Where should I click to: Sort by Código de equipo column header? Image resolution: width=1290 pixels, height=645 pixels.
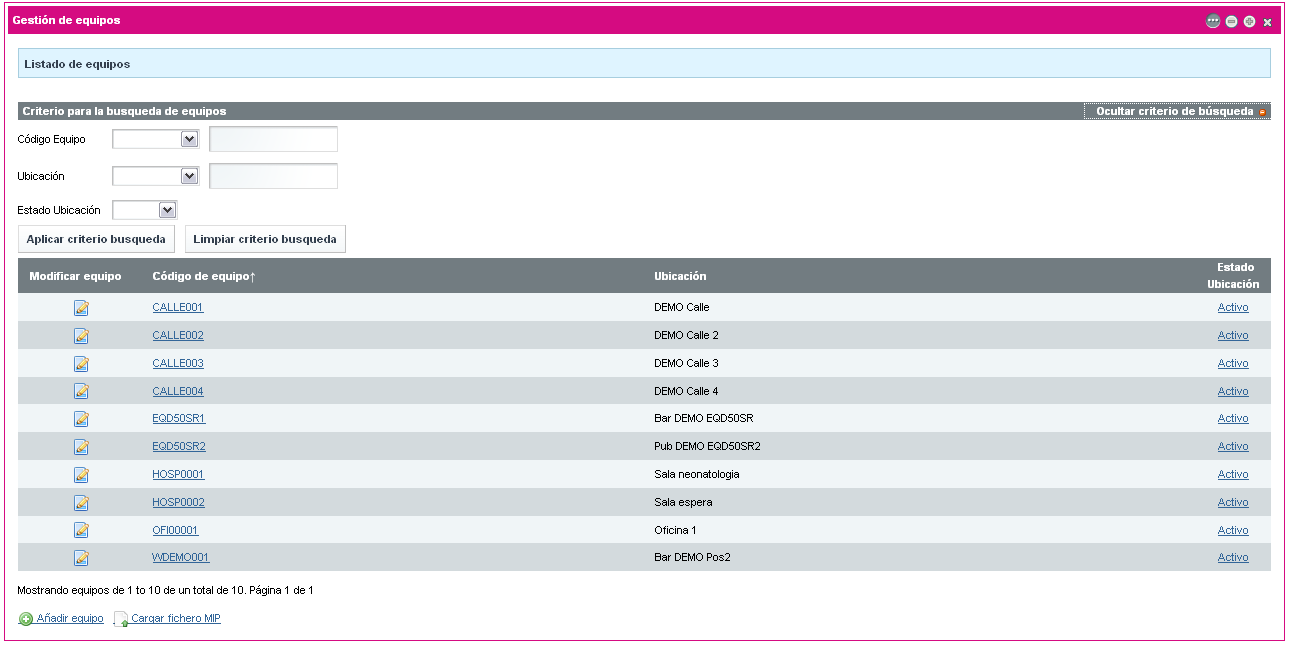coord(203,276)
